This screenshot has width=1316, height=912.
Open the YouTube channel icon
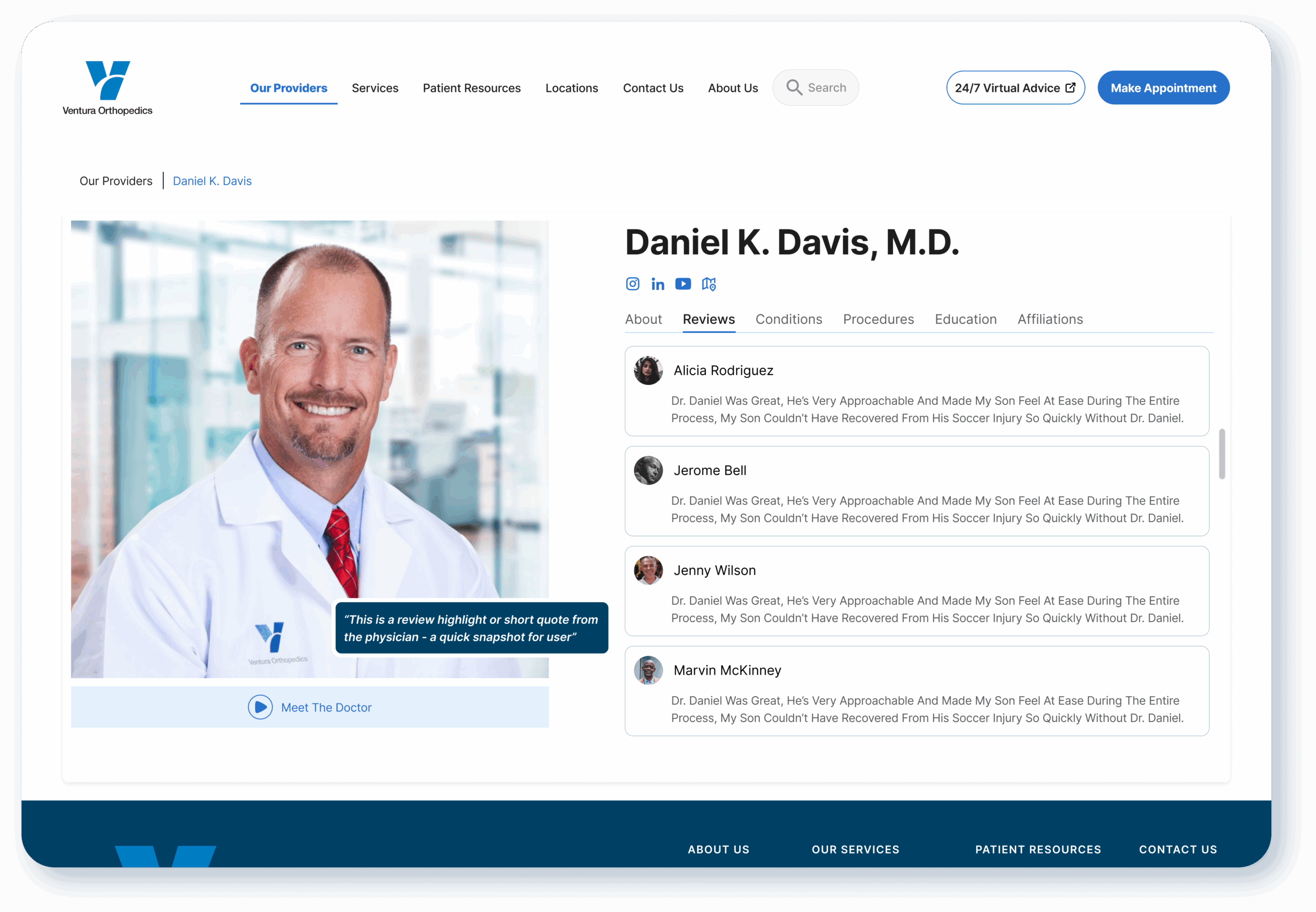pos(683,284)
